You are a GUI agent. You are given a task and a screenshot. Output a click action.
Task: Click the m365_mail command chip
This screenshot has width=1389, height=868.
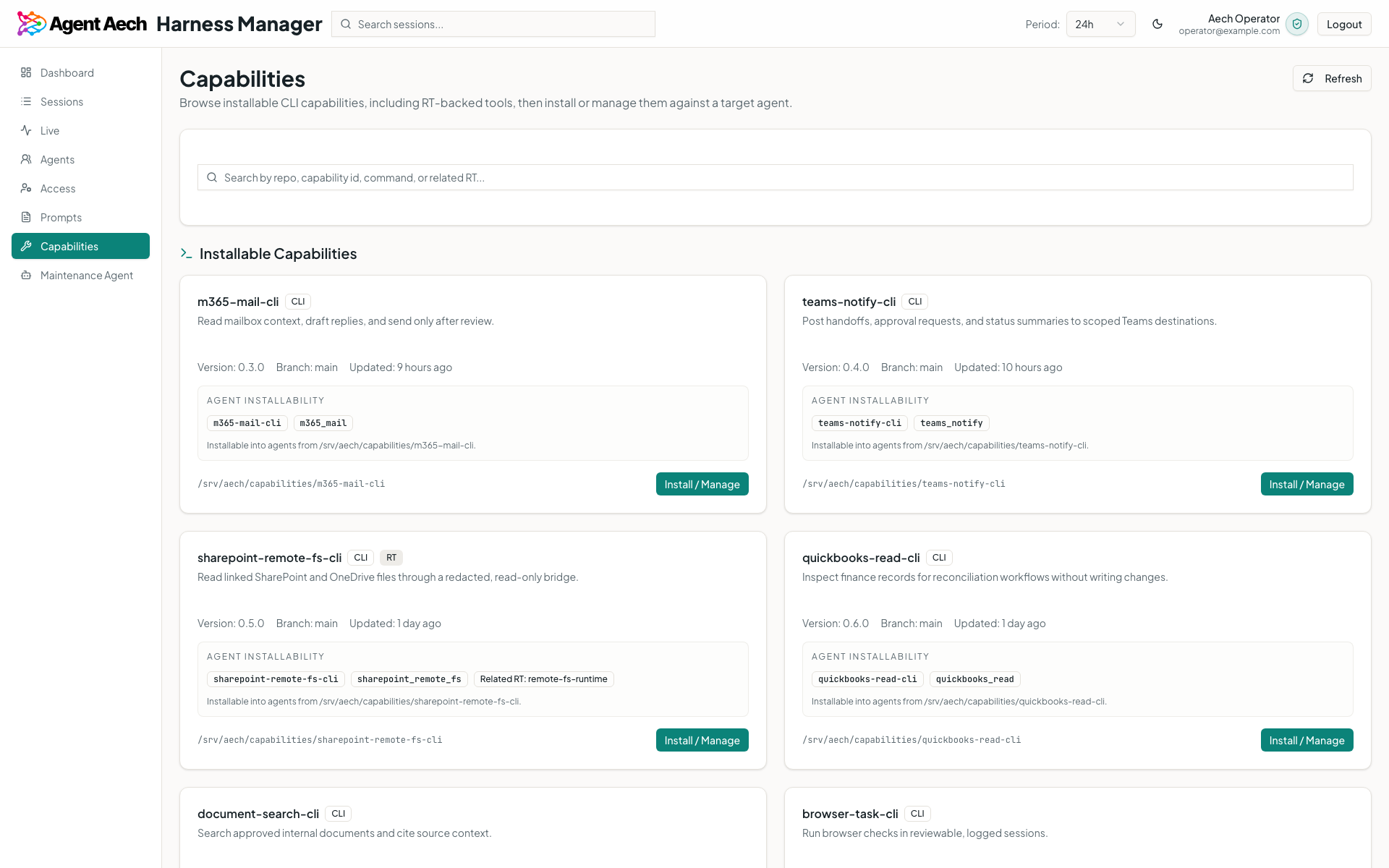pos(323,423)
